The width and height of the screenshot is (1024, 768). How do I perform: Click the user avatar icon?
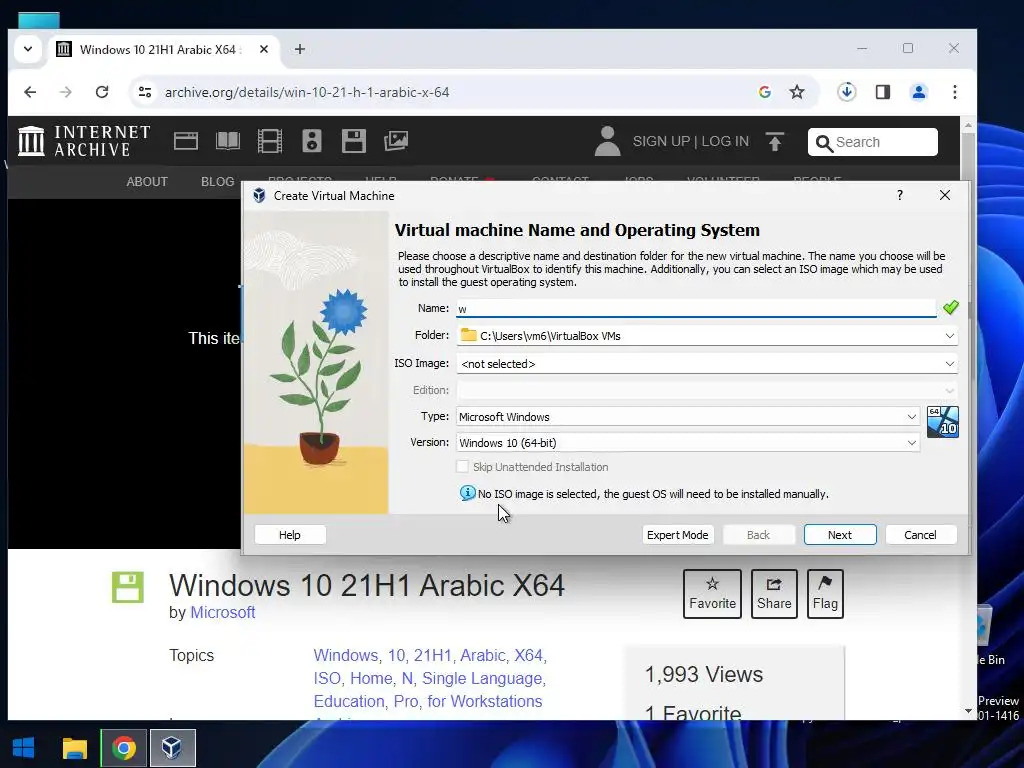(x=607, y=141)
